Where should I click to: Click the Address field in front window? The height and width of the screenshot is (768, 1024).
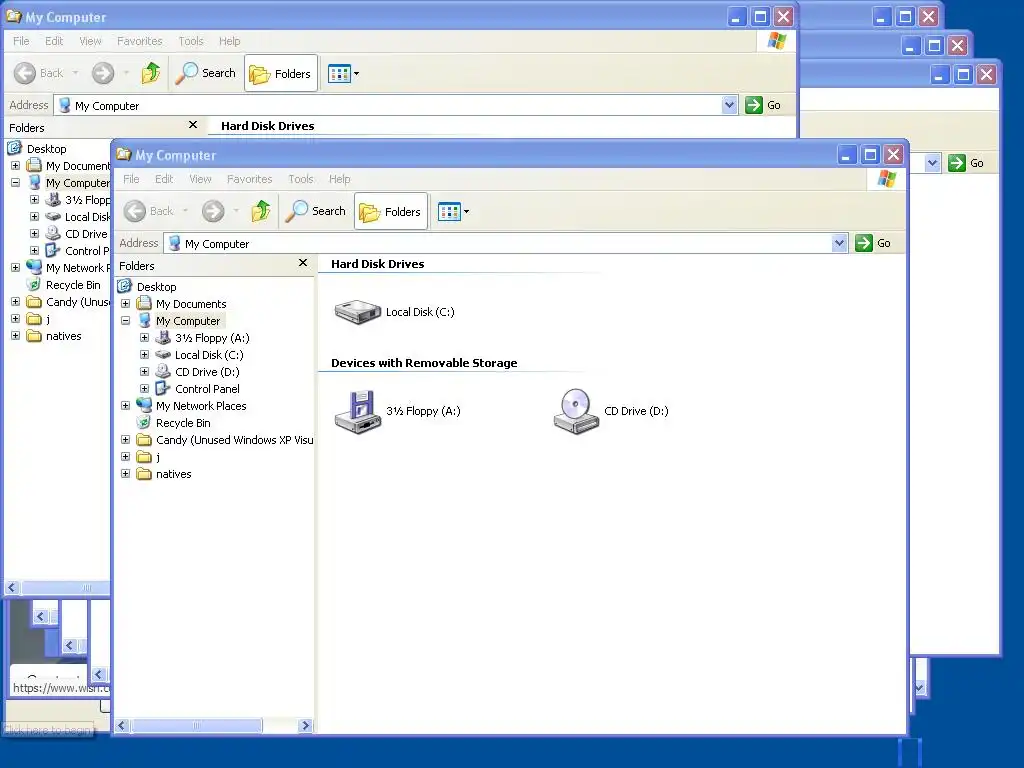click(x=505, y=244)
